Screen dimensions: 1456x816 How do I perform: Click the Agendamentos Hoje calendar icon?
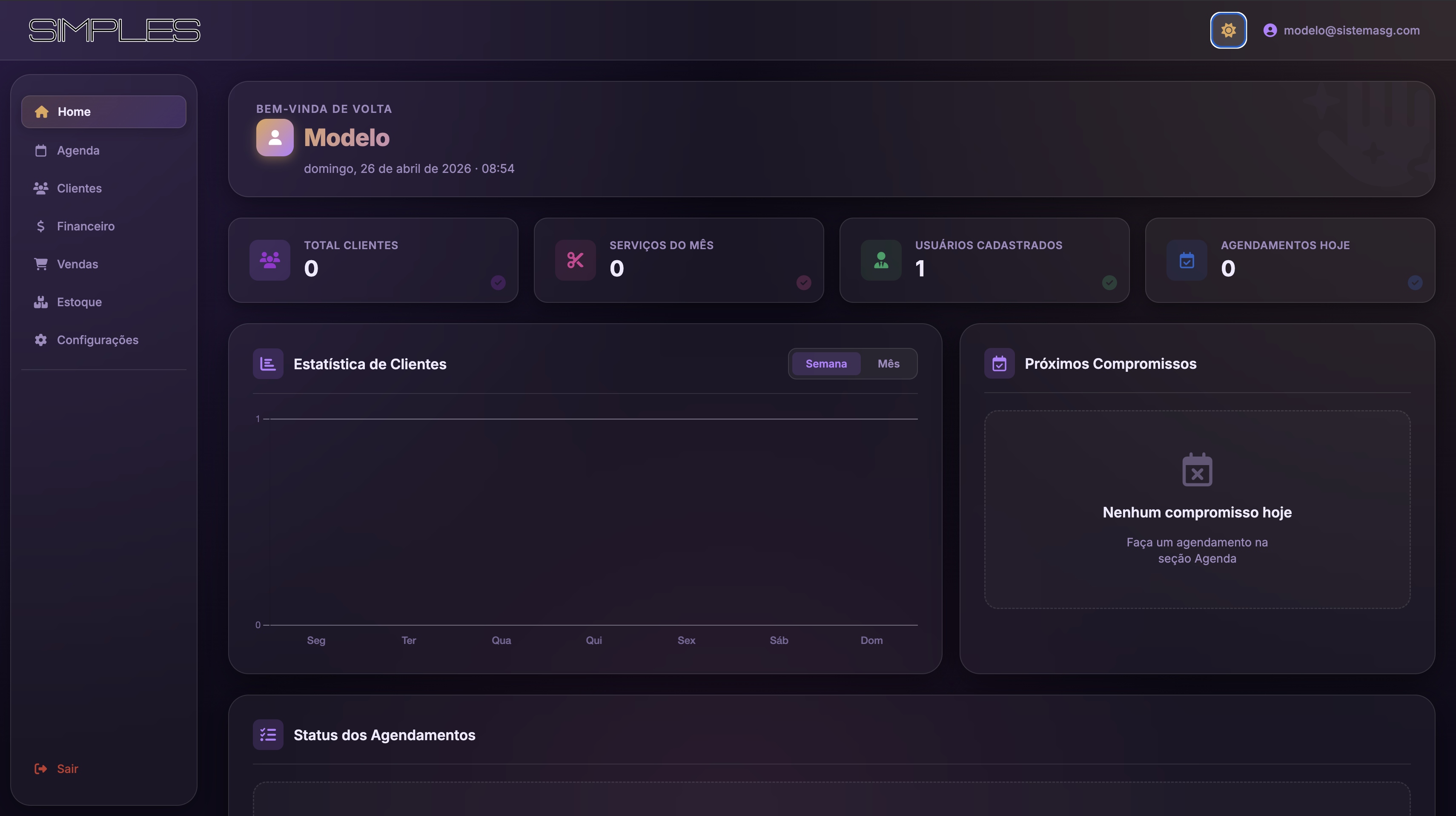1187,260
